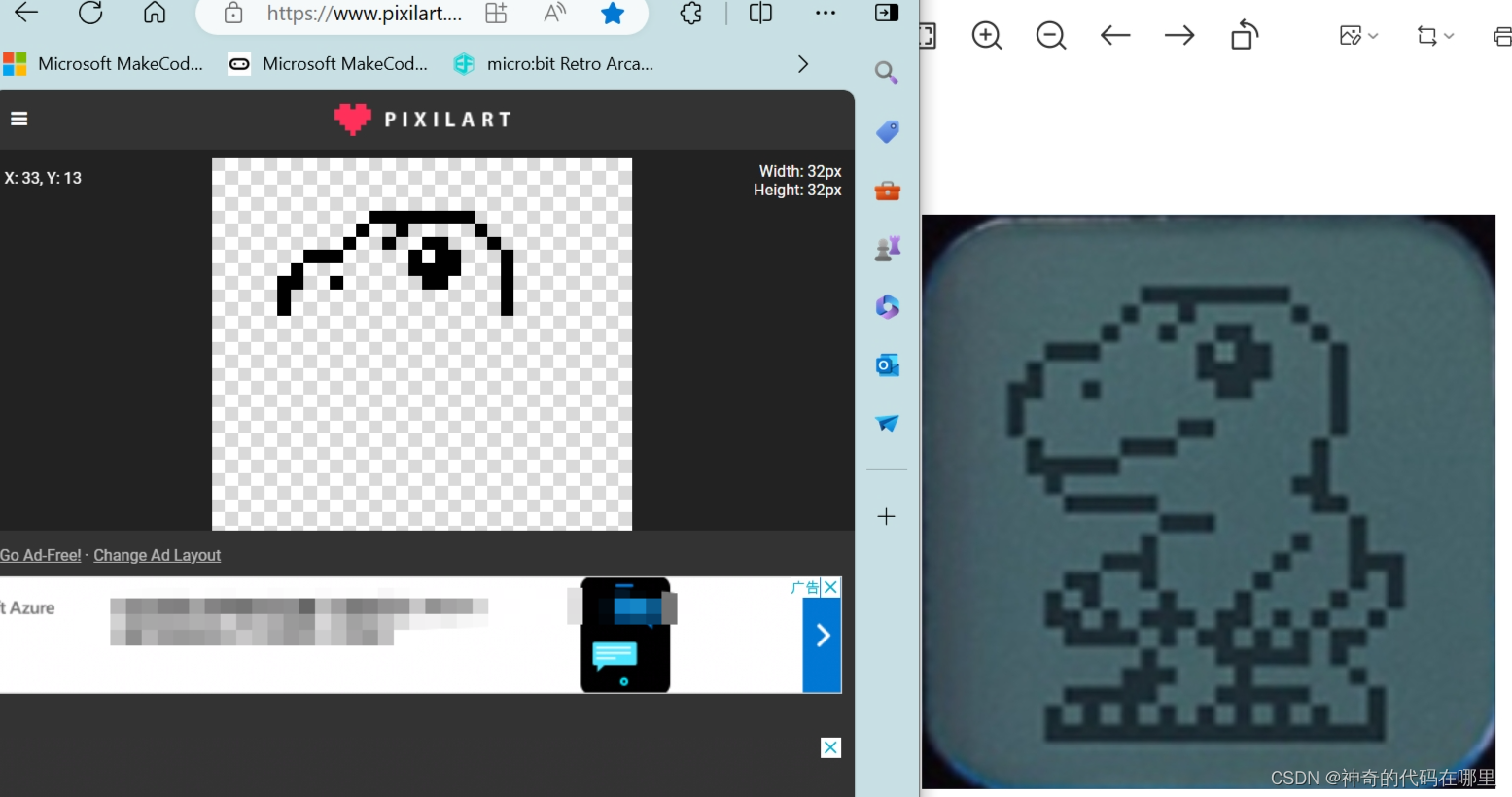Open the sidebar games chess icon
Viewport: 1512px width, 797px height.
pos(887,249)
